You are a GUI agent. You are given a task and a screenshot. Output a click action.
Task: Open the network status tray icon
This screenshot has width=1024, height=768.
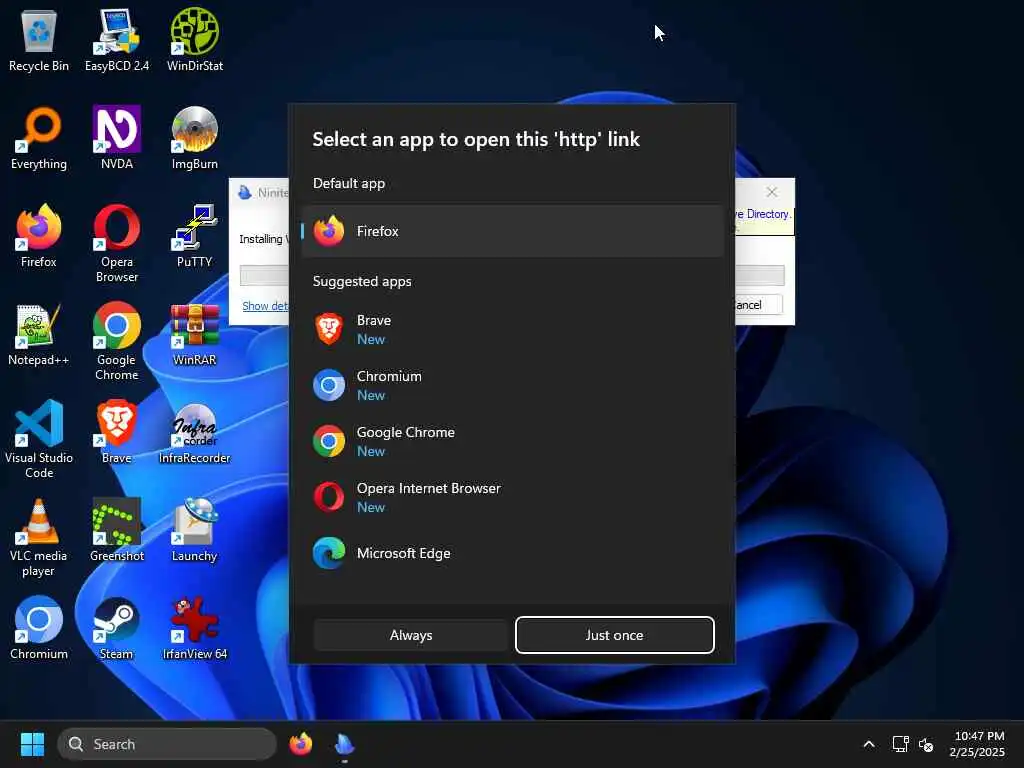pyautogui.click(x=901, y=744)
